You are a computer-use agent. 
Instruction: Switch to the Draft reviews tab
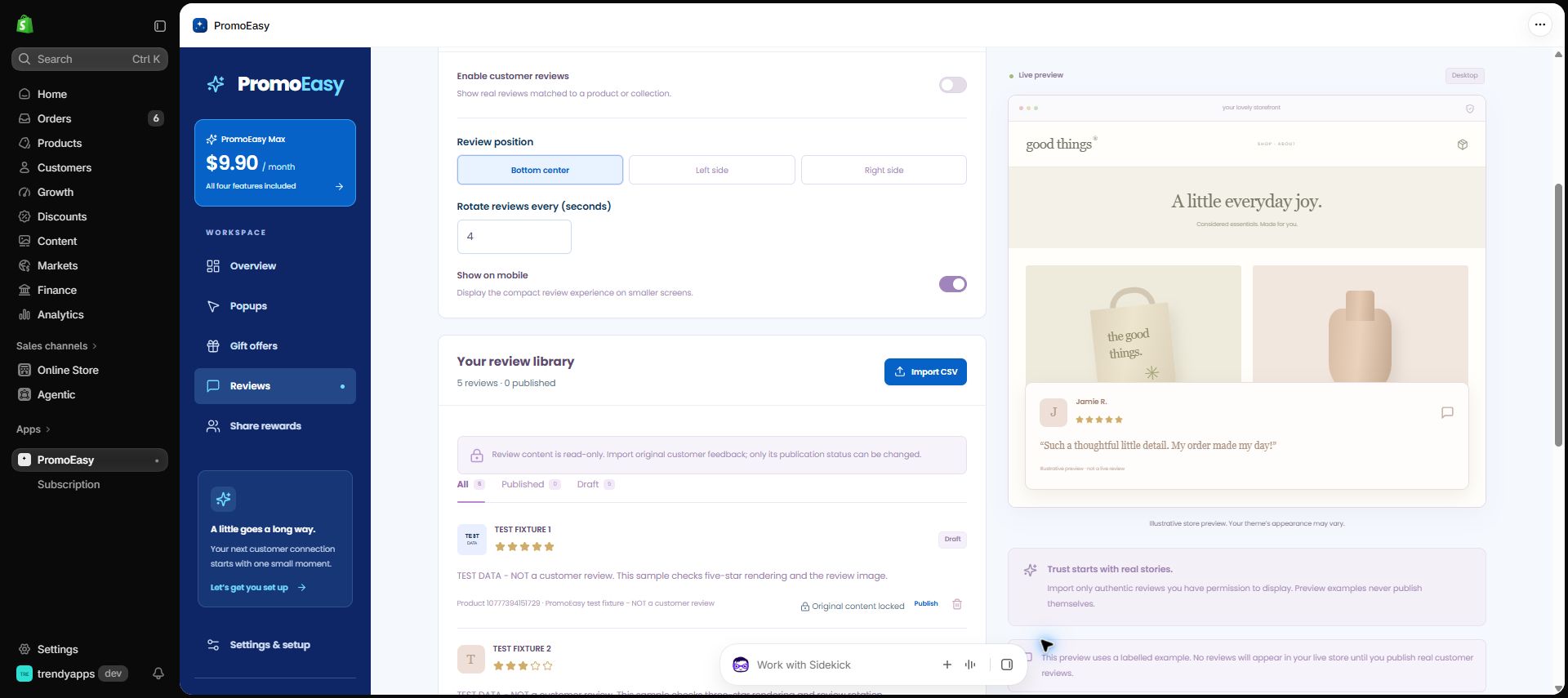coord(595,484)
